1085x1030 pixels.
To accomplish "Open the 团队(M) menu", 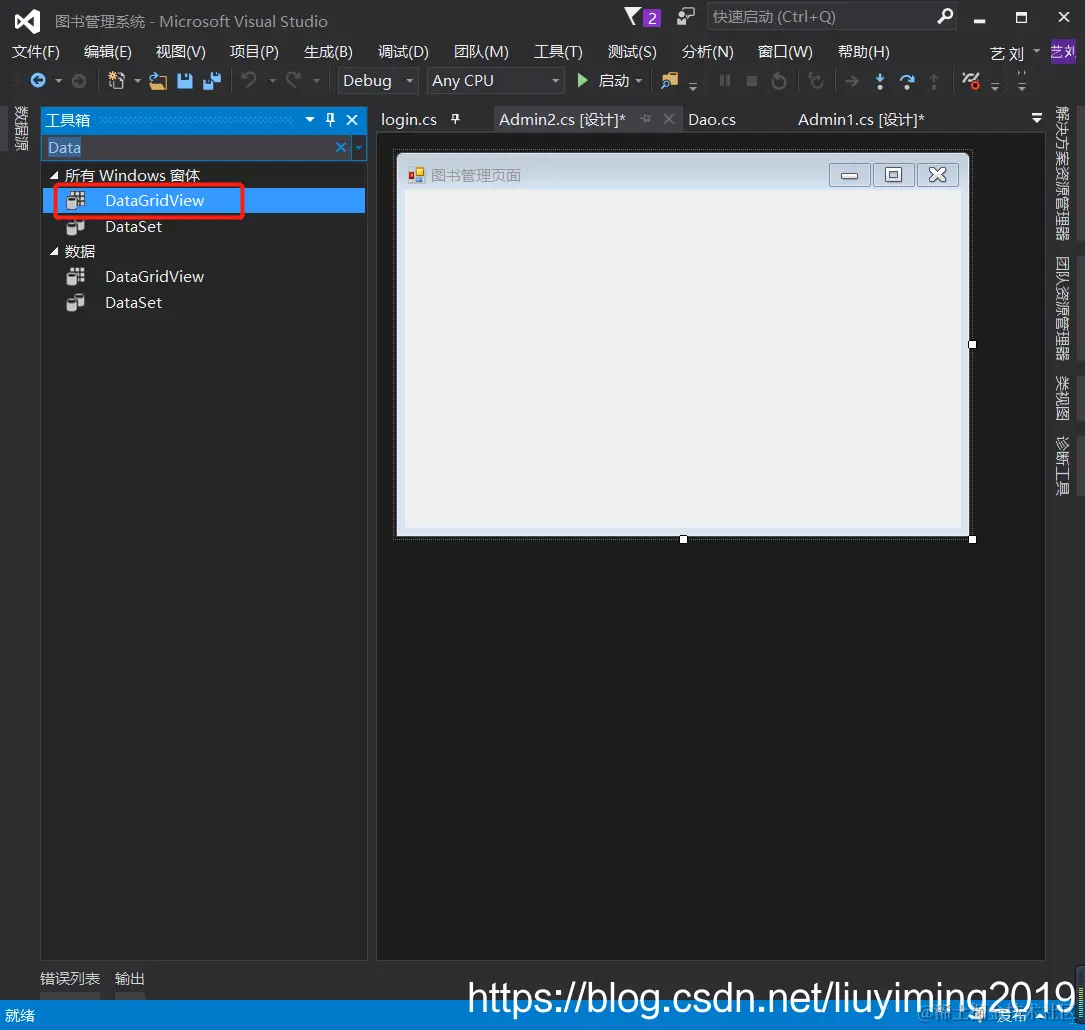I will pos(481,52).
